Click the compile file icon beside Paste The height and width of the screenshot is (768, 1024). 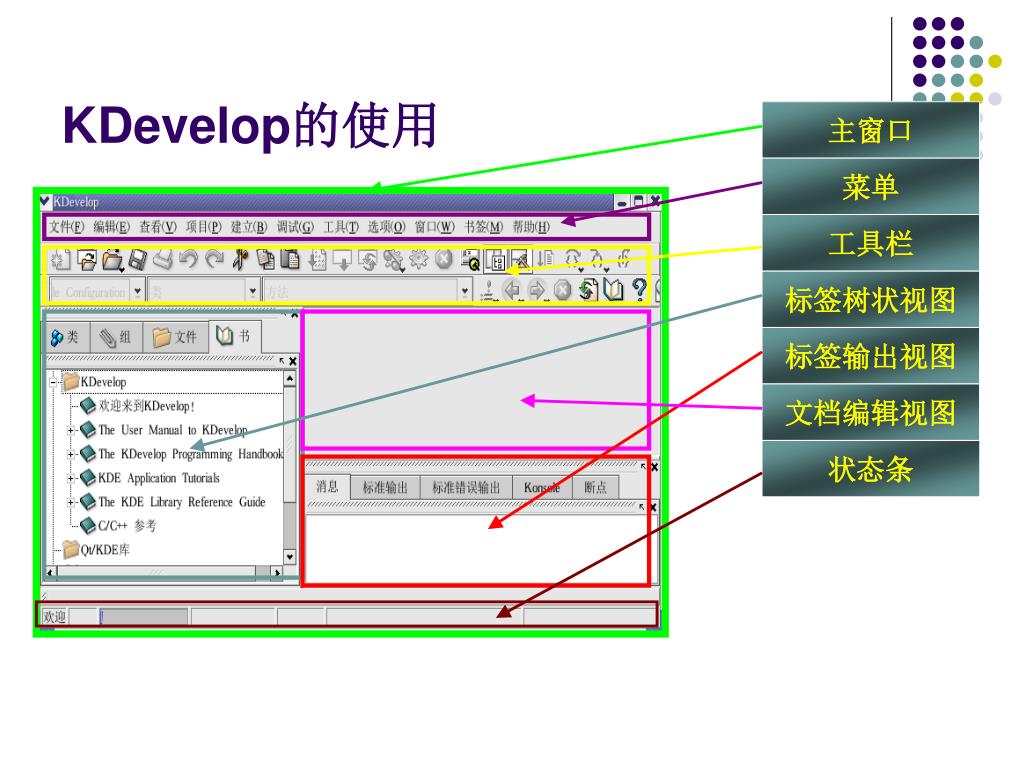pos(318,260)
